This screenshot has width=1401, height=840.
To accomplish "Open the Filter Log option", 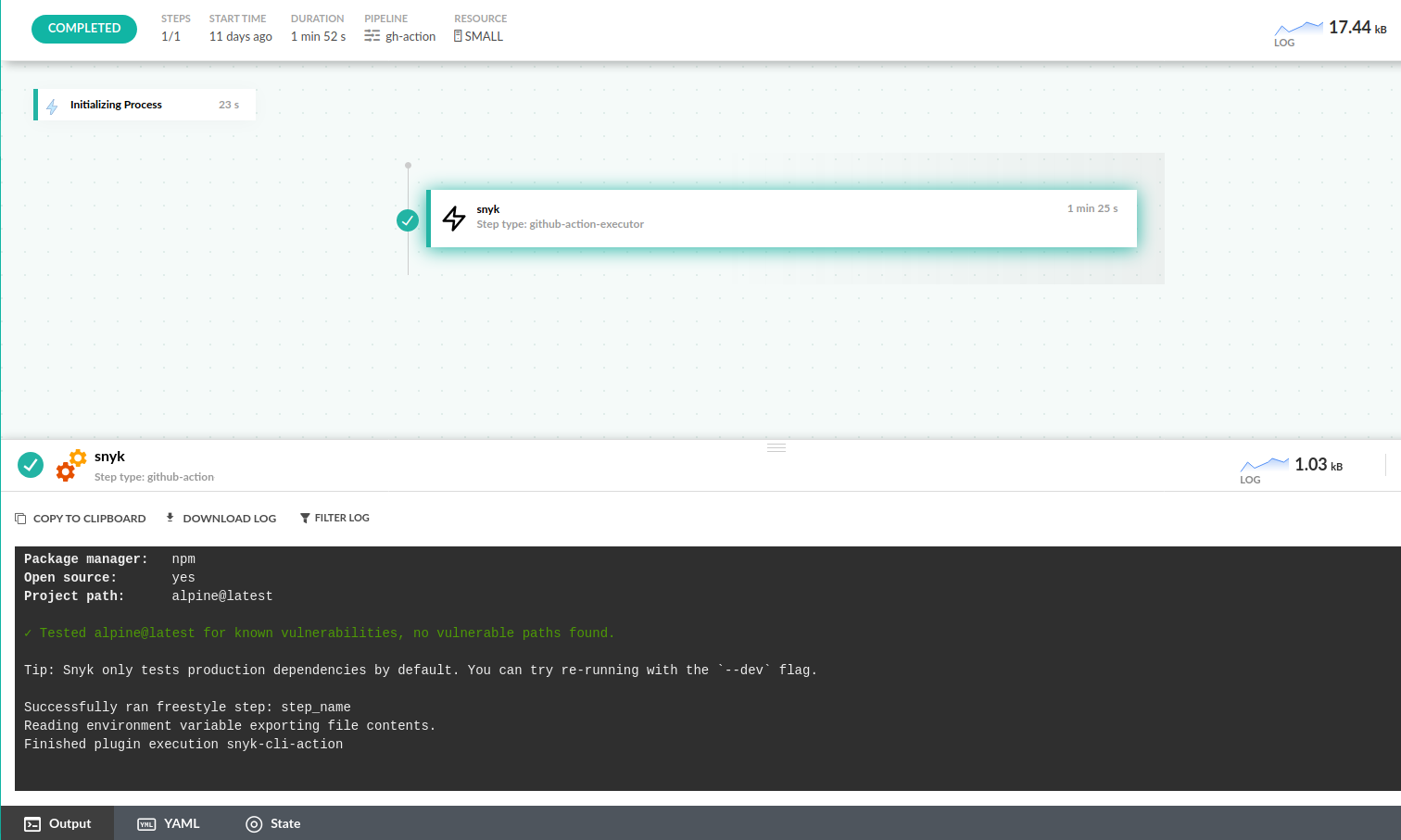I will click(x=334, y=519).
